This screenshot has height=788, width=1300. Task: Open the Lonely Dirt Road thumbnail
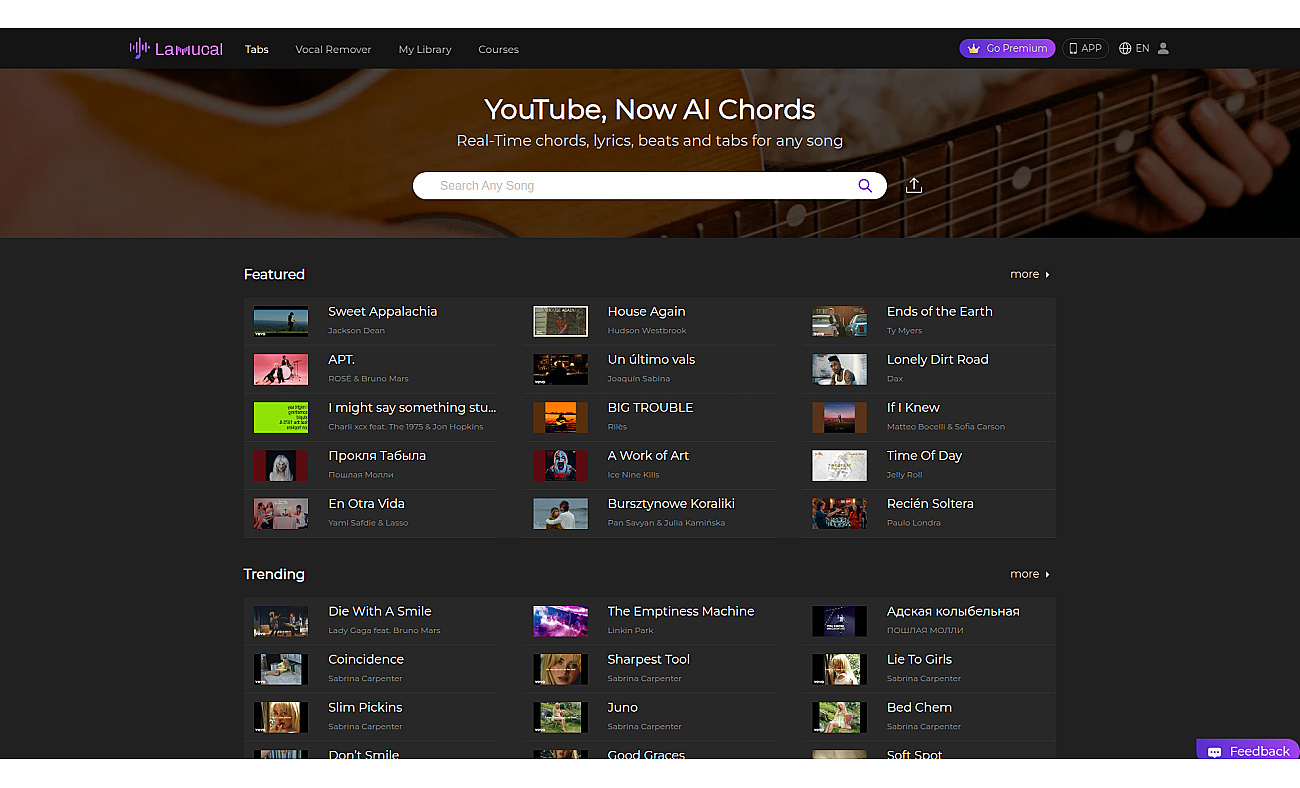[x=839, y=369]
